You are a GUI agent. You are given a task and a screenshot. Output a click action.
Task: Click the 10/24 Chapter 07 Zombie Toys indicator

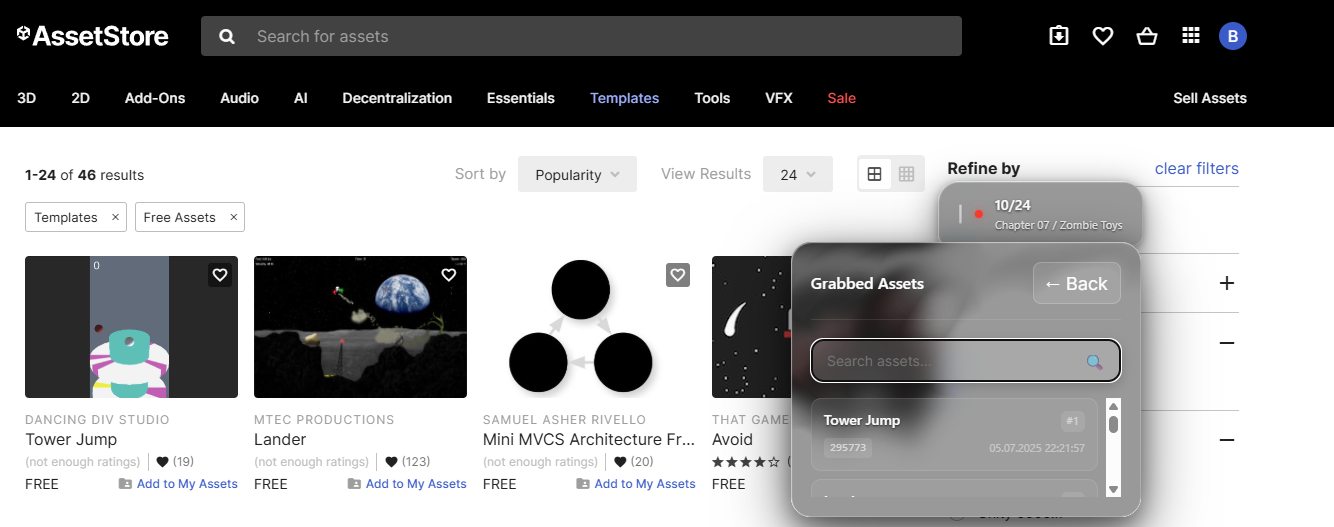tap(1040, 214)
